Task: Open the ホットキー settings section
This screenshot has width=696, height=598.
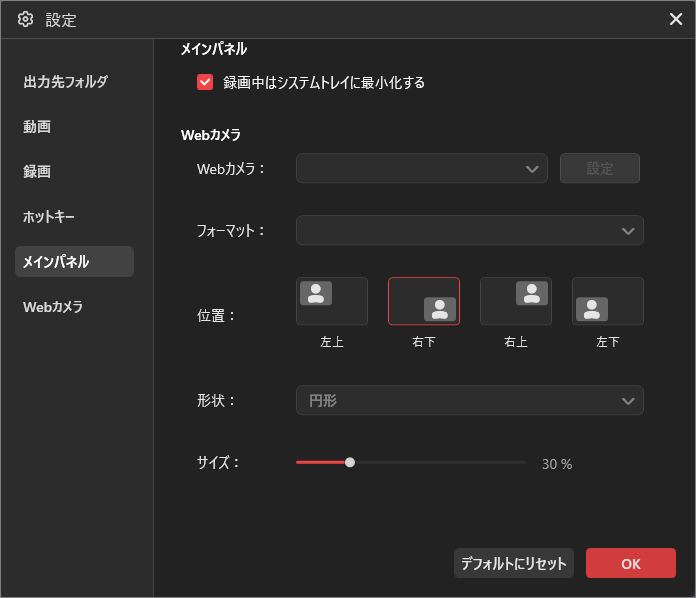Action: 49,217
